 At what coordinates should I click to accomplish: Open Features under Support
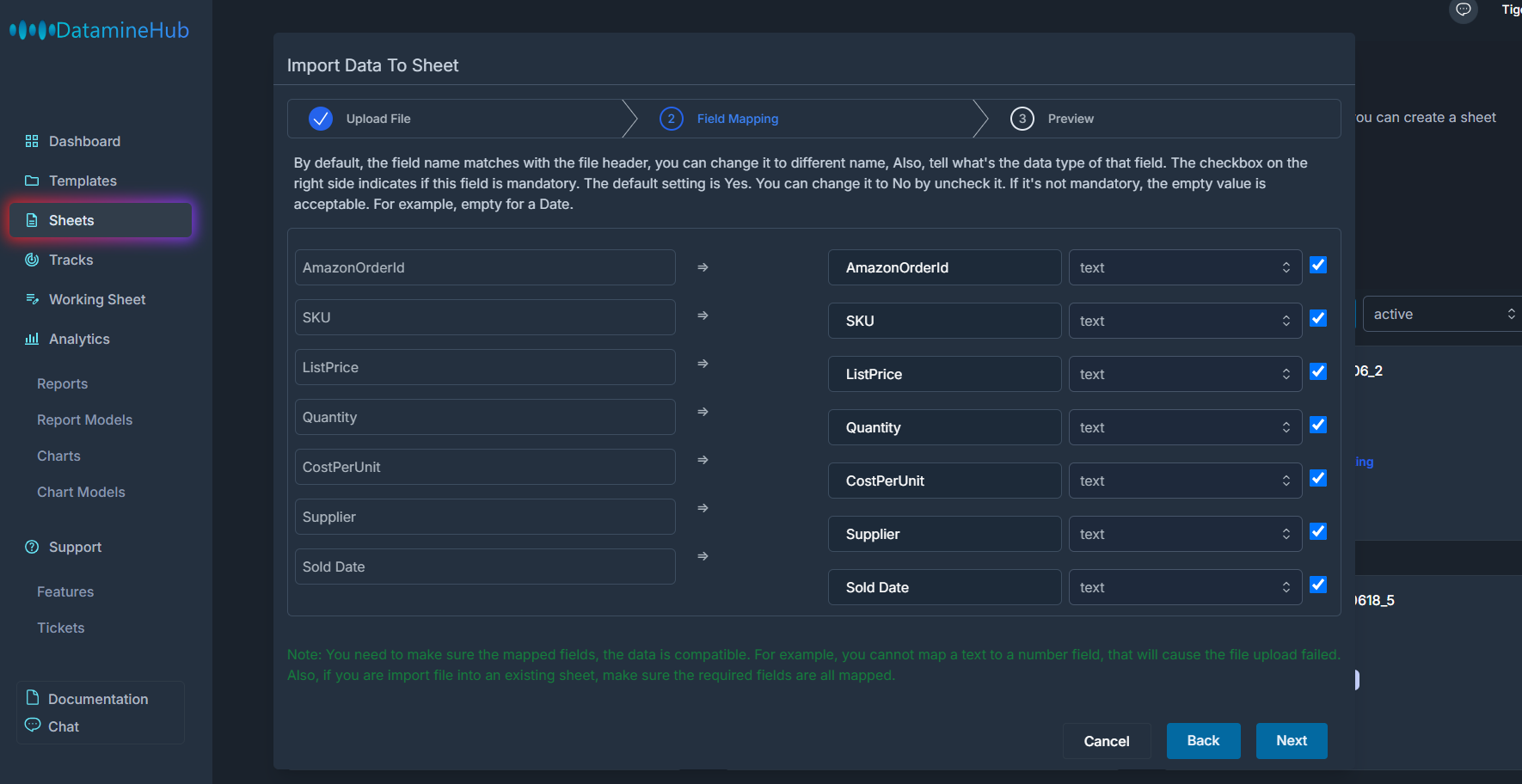click(65, 591)
